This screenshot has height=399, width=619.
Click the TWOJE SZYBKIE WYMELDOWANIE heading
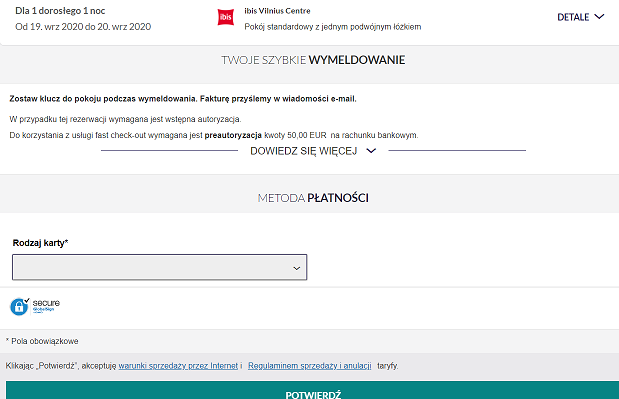tap(313, 60)
